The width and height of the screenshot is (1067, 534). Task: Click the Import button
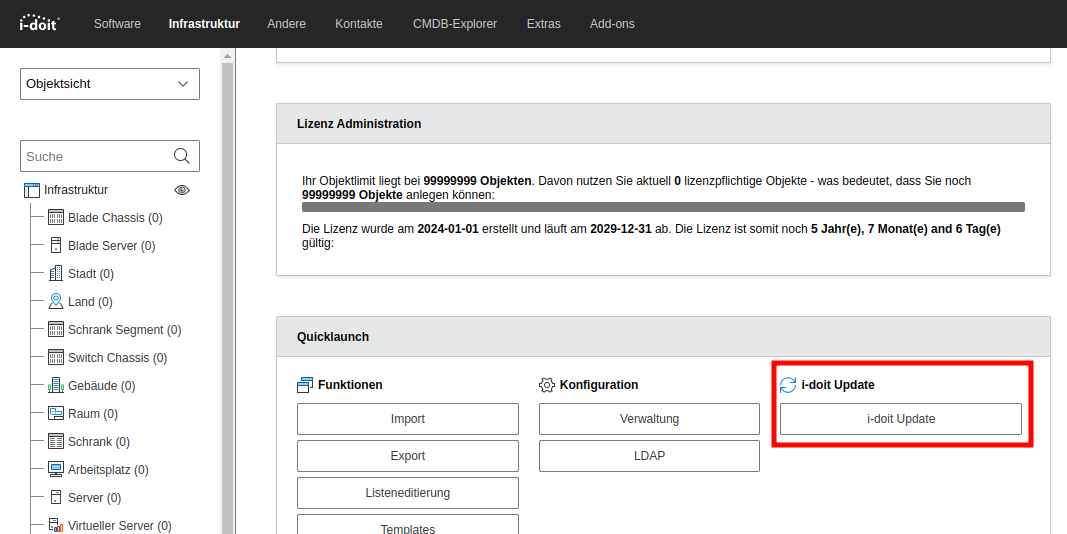[408, 419]
